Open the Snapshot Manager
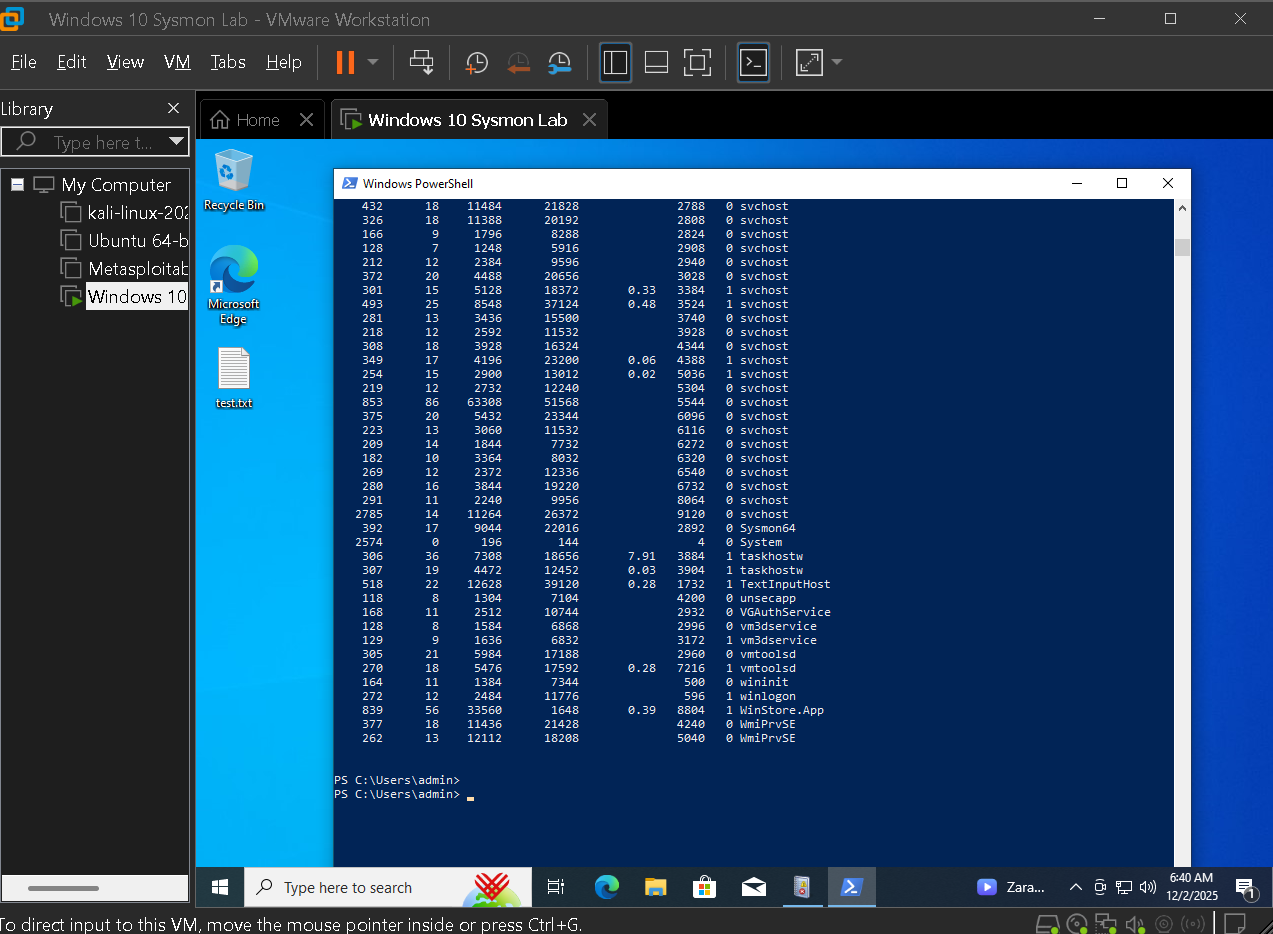 pyautogui.click(x=559, y=62)
